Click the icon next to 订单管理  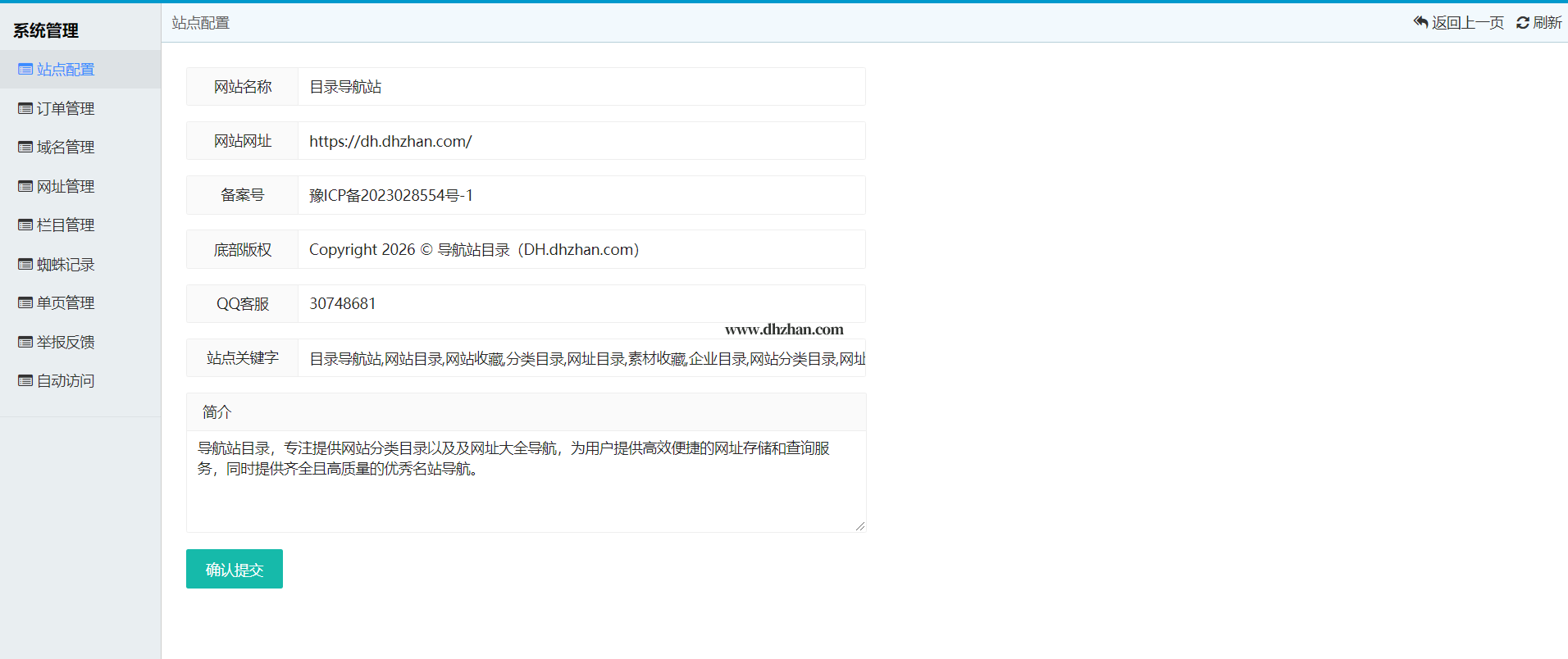click(25, 108)
